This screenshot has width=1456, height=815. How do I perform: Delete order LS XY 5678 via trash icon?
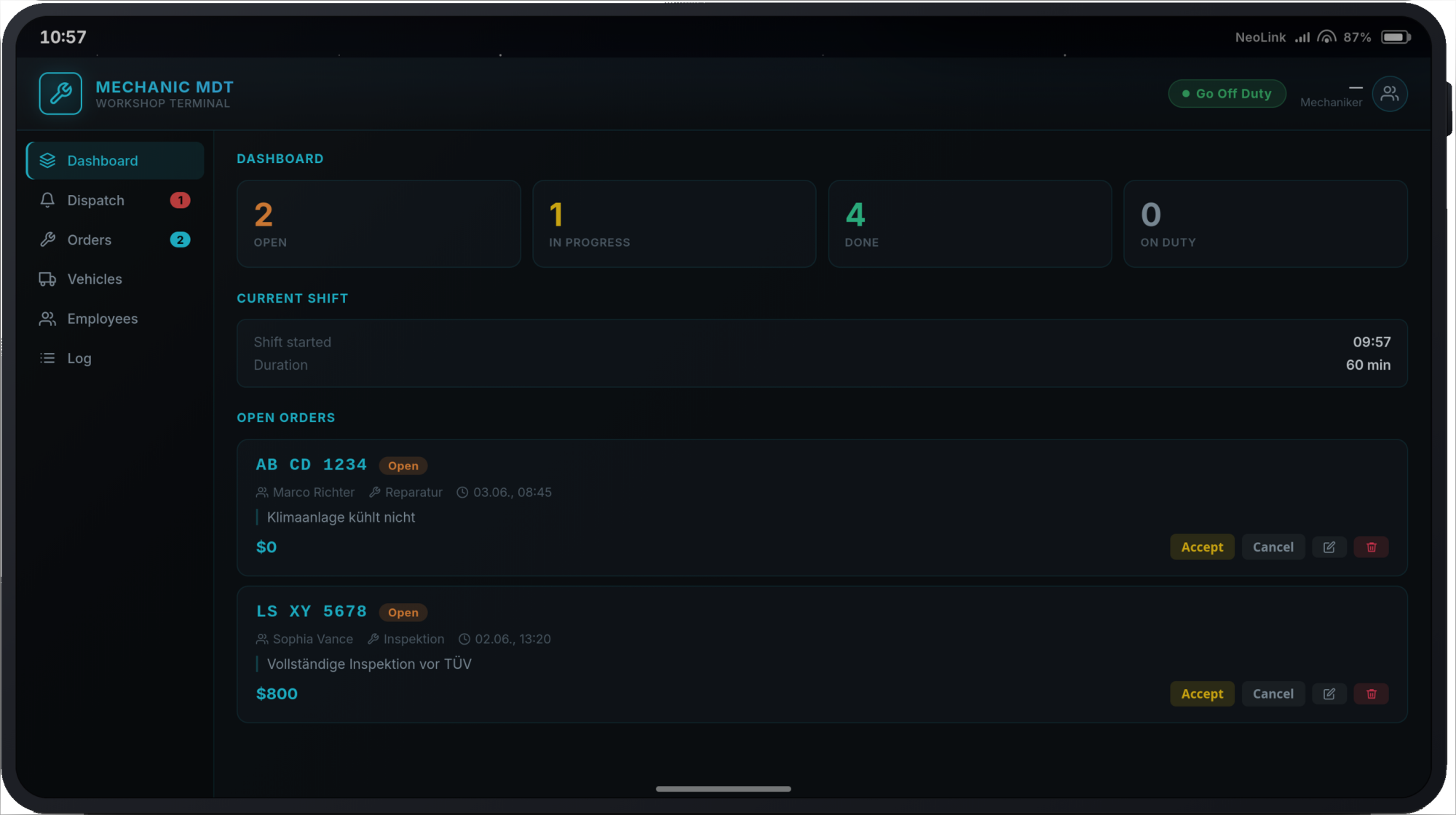(x=1372, y=694)
